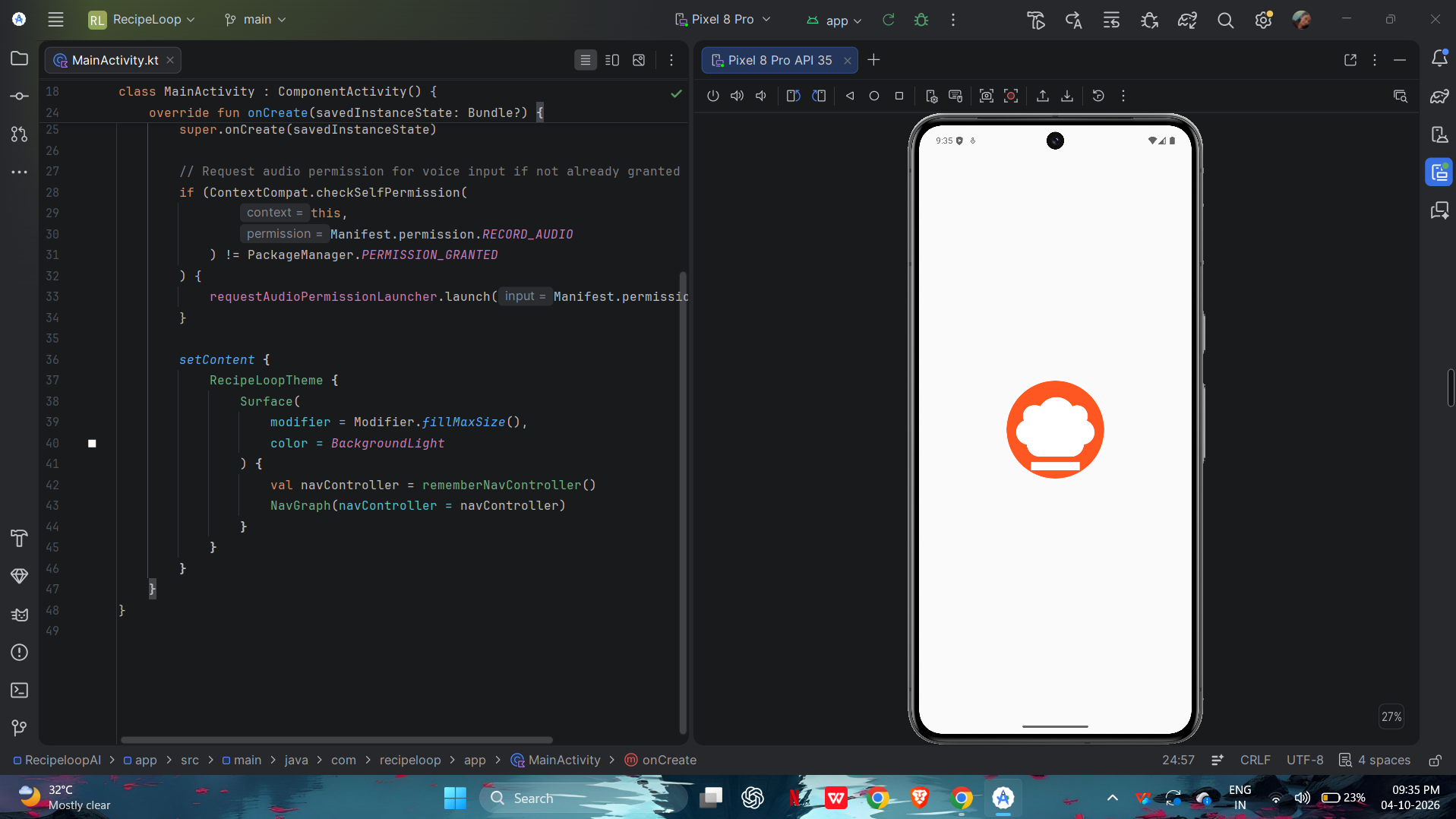The height and width of the screenshot is (819, 1456).
Task: Switch editor to Code only view
Action: [585, 60]
